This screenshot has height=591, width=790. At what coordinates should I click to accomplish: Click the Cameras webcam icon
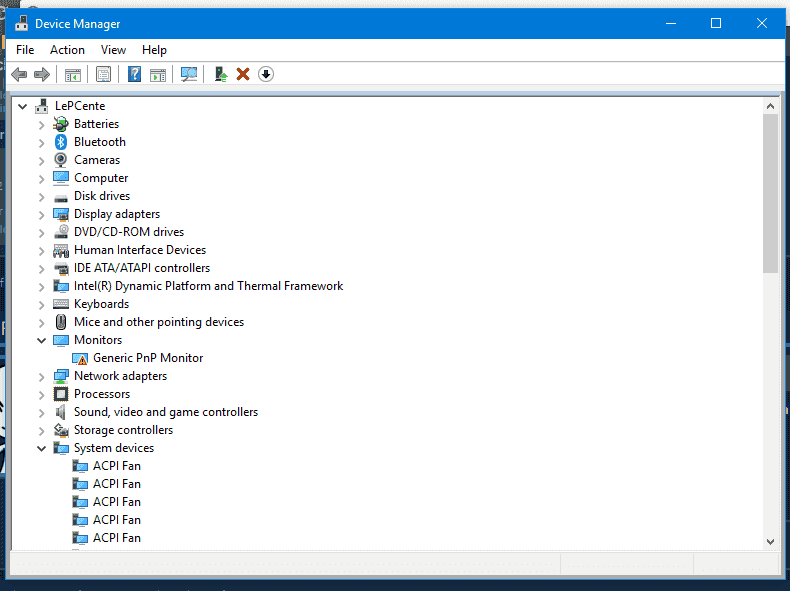pos(61,160)
